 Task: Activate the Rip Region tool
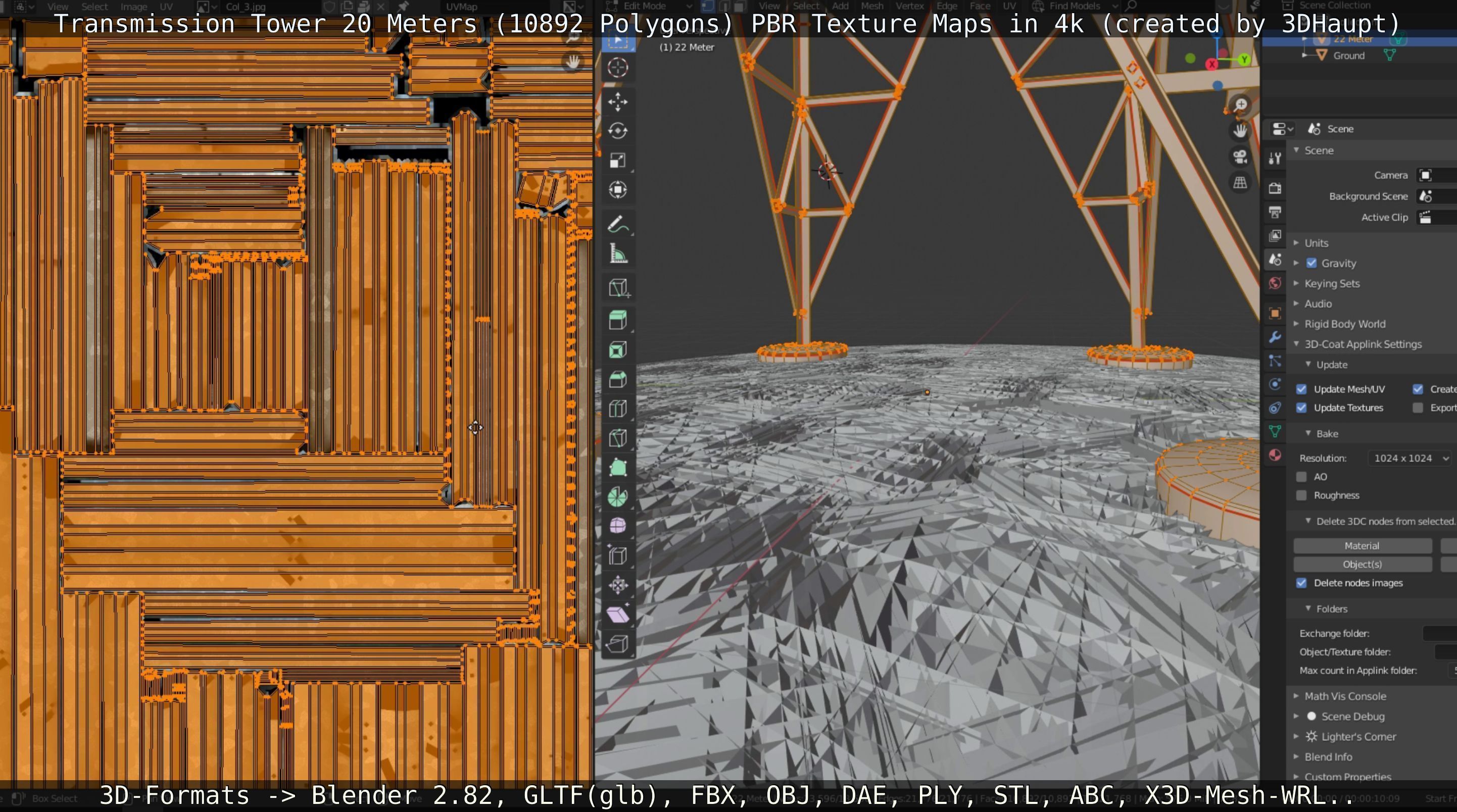tap(618, 644)
